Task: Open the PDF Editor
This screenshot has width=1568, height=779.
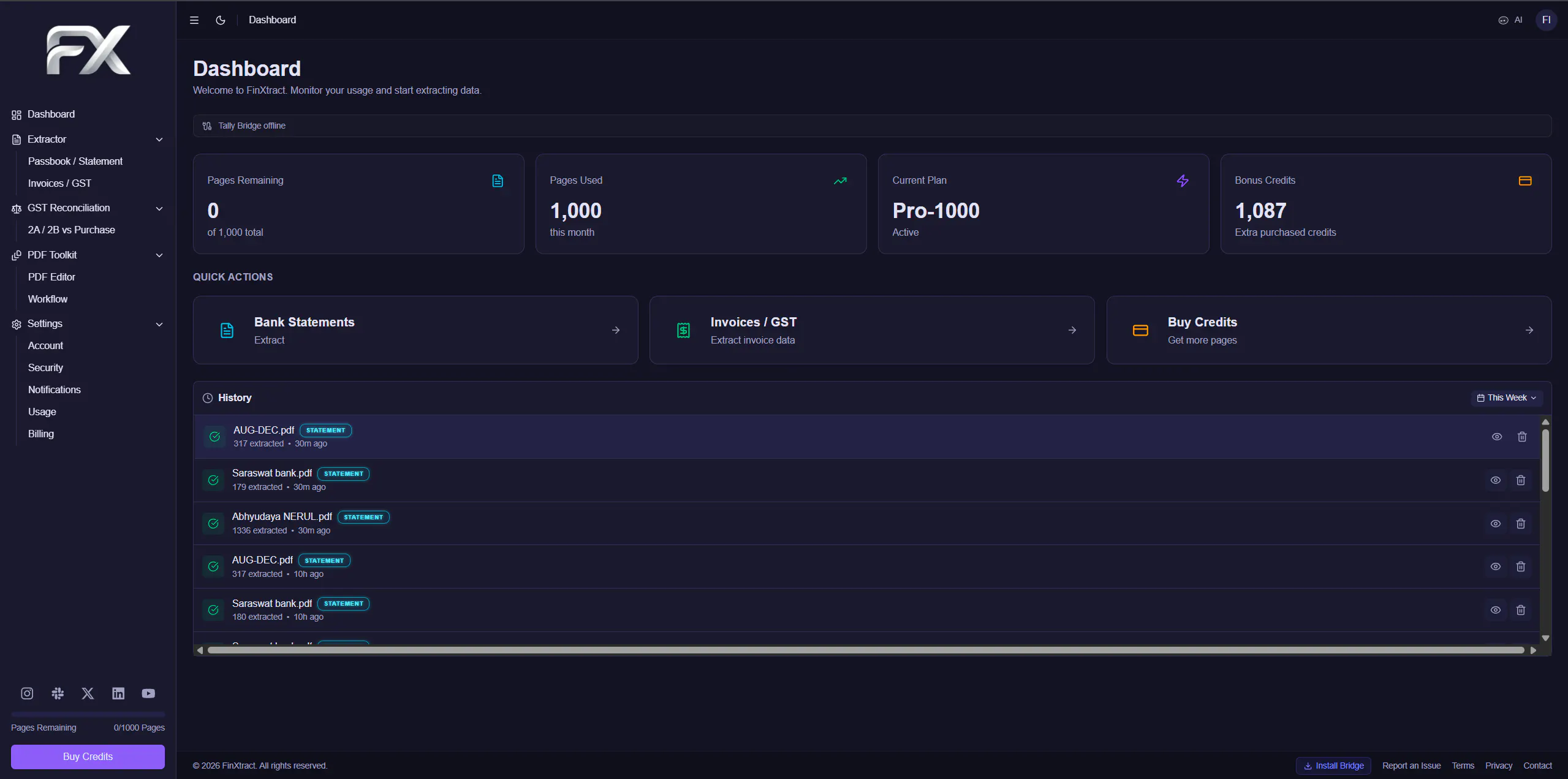Action: [51, 277]
